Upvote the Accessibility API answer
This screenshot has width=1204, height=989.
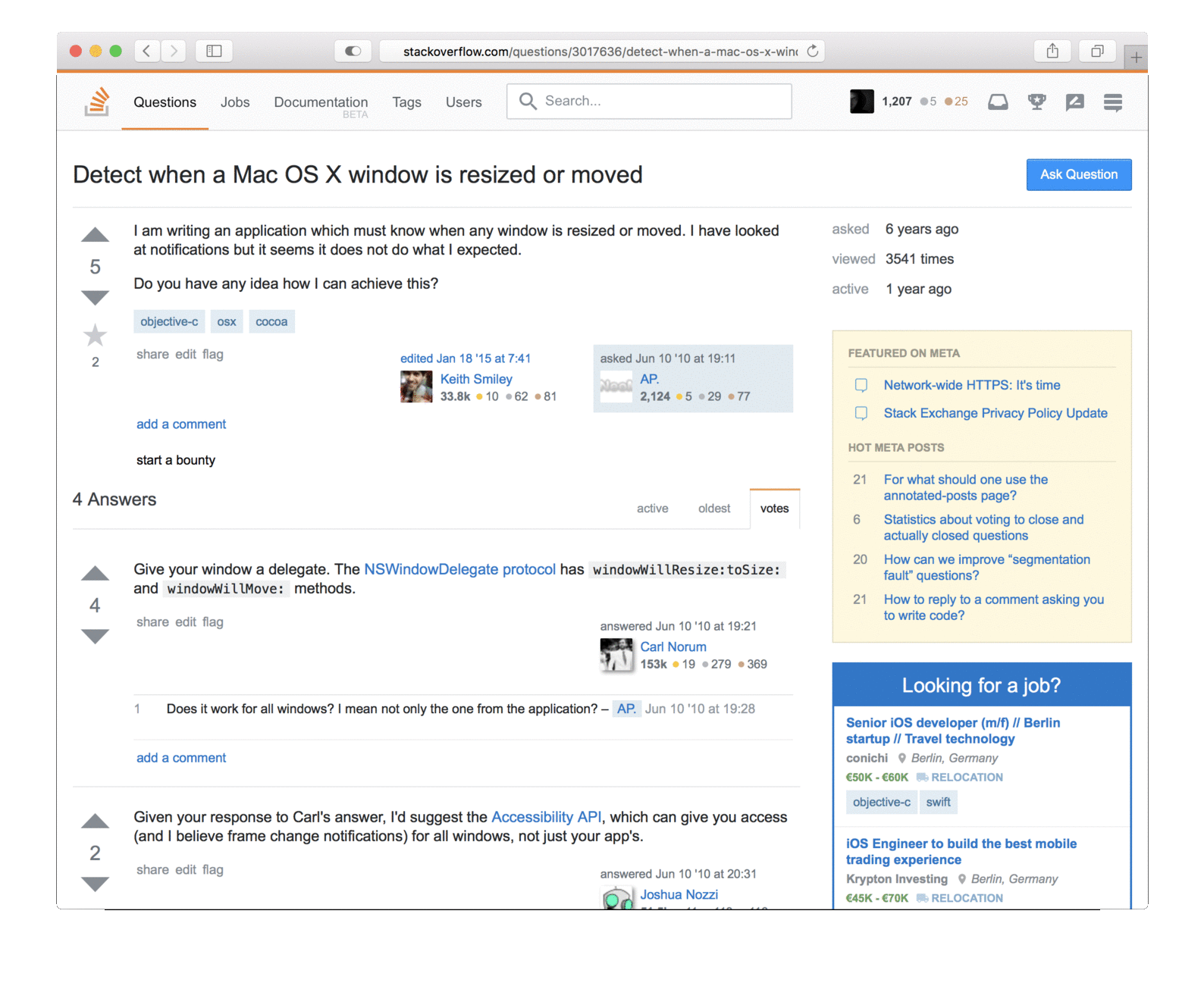click(x=95, y=822)
